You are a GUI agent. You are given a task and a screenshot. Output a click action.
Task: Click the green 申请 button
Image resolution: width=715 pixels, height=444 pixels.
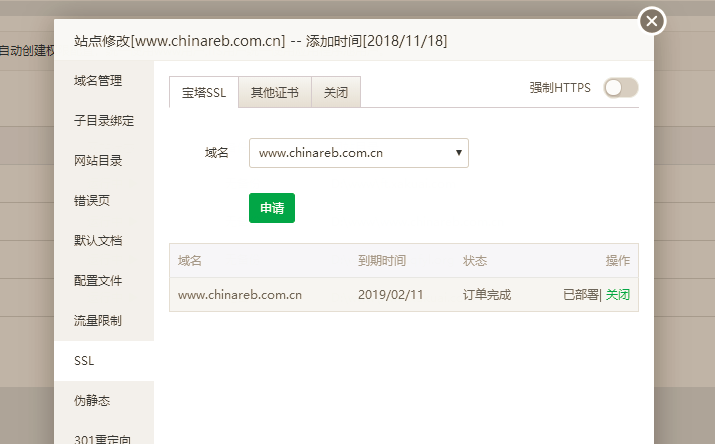pyautogui.click(x=272, y=208)
